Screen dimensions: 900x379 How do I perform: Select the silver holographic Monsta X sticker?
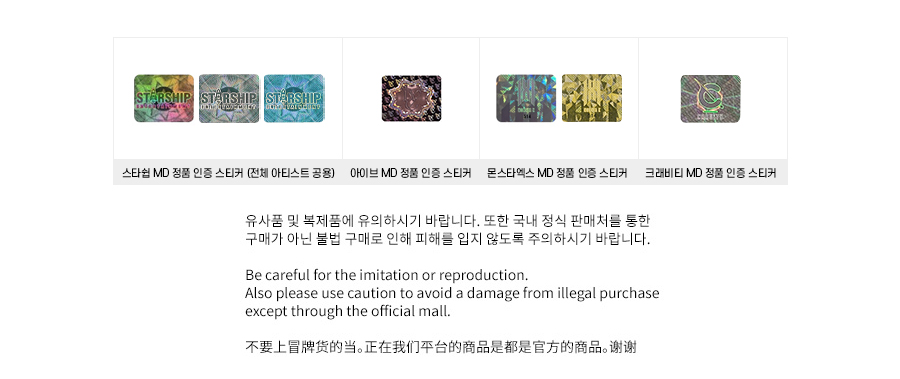[x=526, y=98]
